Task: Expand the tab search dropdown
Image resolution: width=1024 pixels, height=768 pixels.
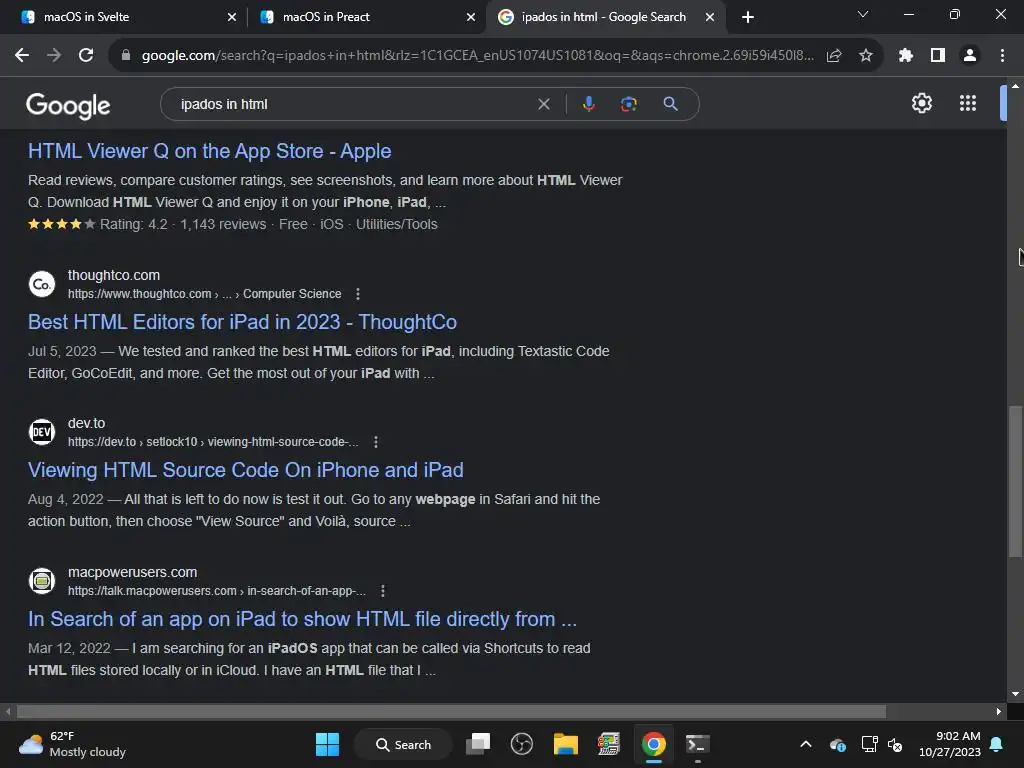Action: pyautogui.click(x=863, y=14)
